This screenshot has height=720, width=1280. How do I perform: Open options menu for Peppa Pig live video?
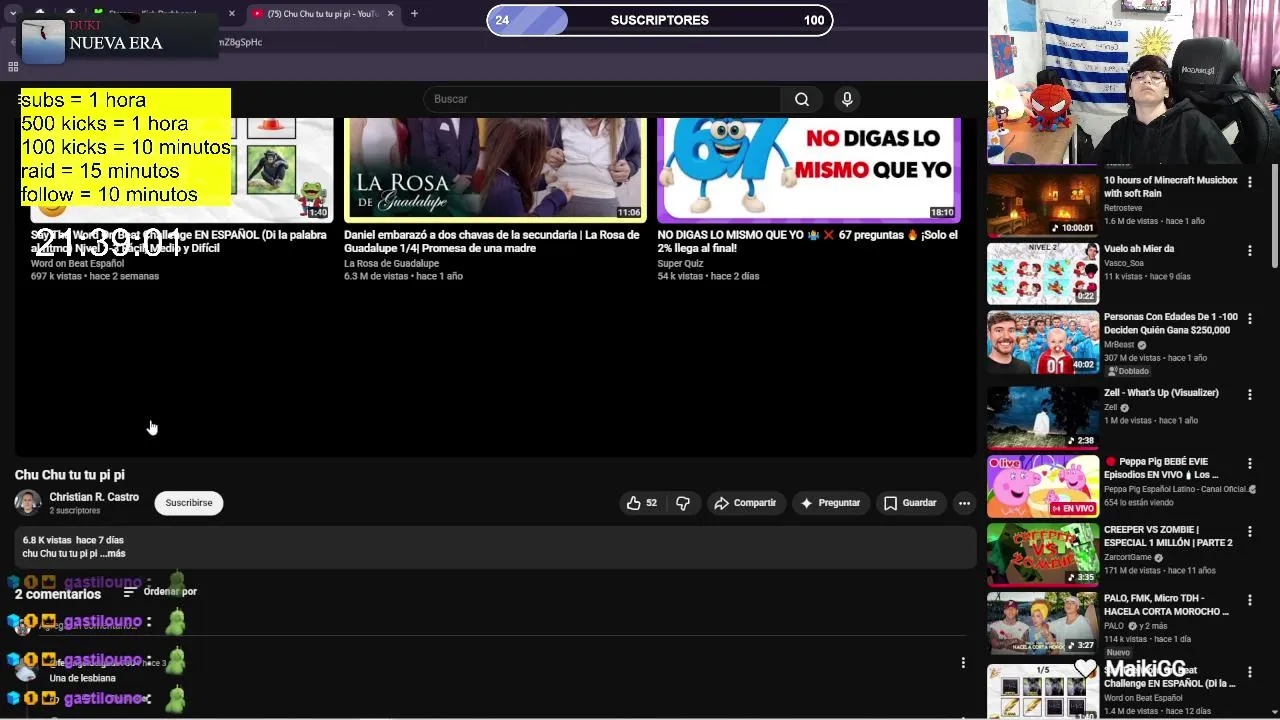coord(1249,464)
